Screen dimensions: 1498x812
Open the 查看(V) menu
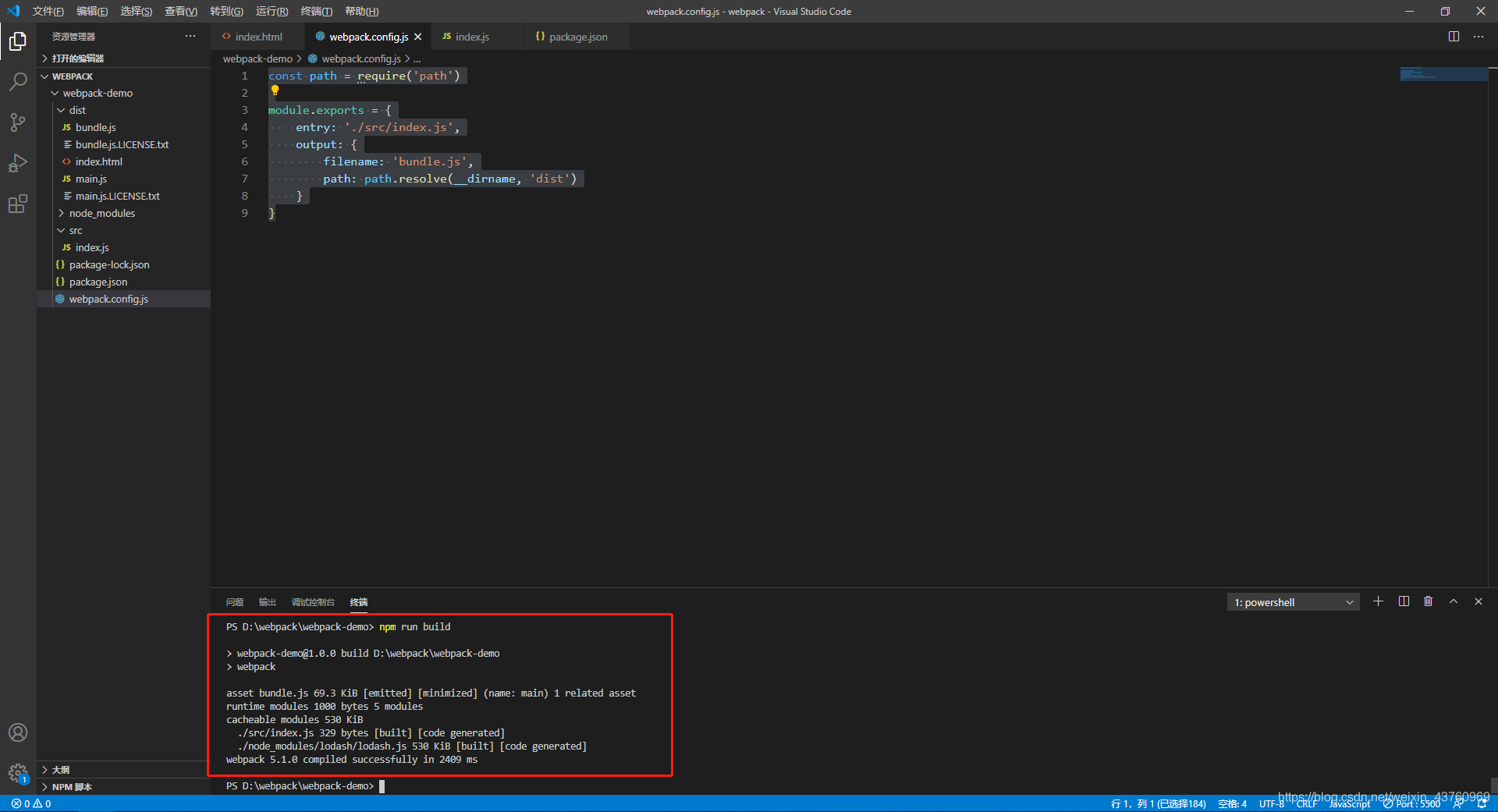(181, 11)
